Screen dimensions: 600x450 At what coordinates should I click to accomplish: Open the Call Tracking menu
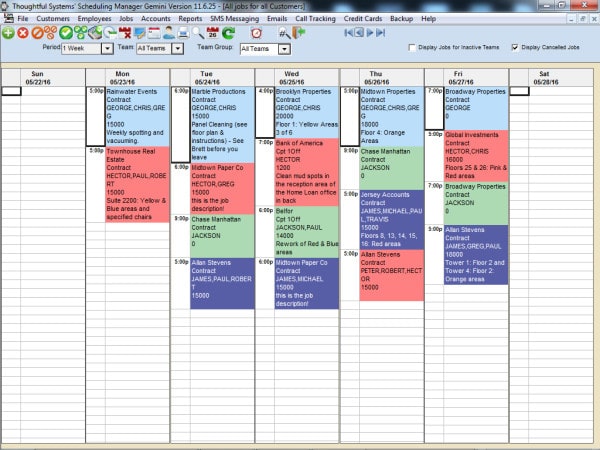click(x=315, y=19)
